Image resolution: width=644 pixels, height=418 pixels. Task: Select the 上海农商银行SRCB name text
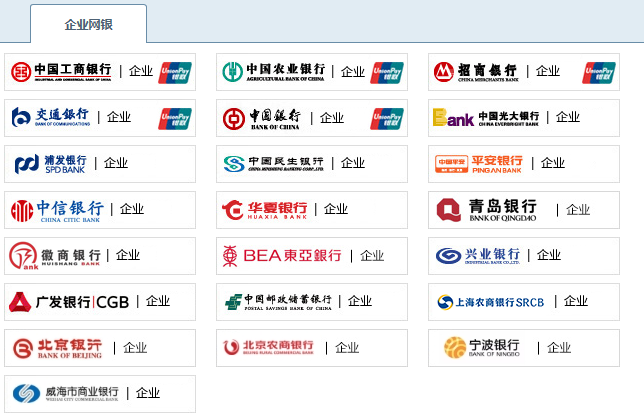[500, 303]
